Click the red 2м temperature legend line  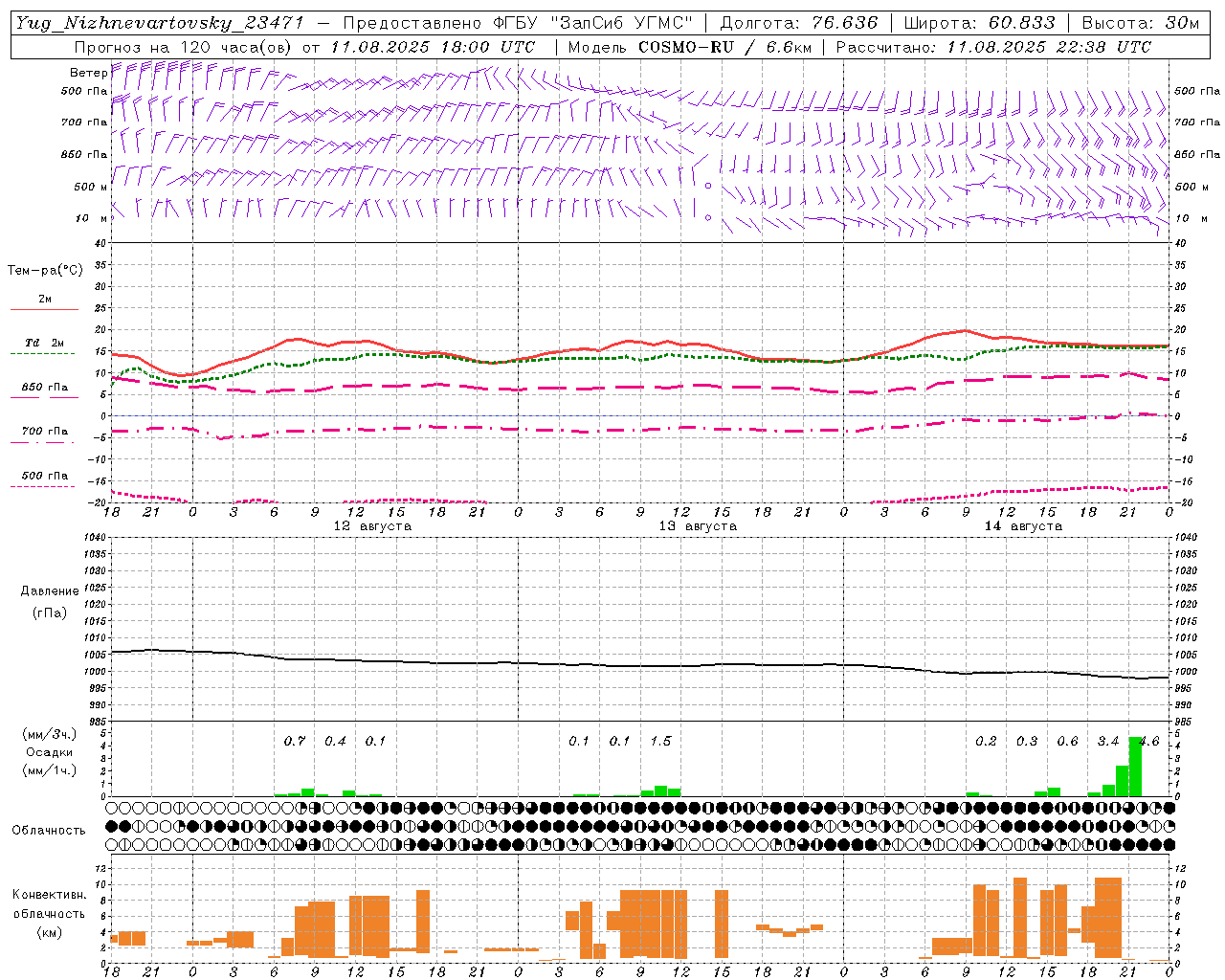click(x=44, y=310)
